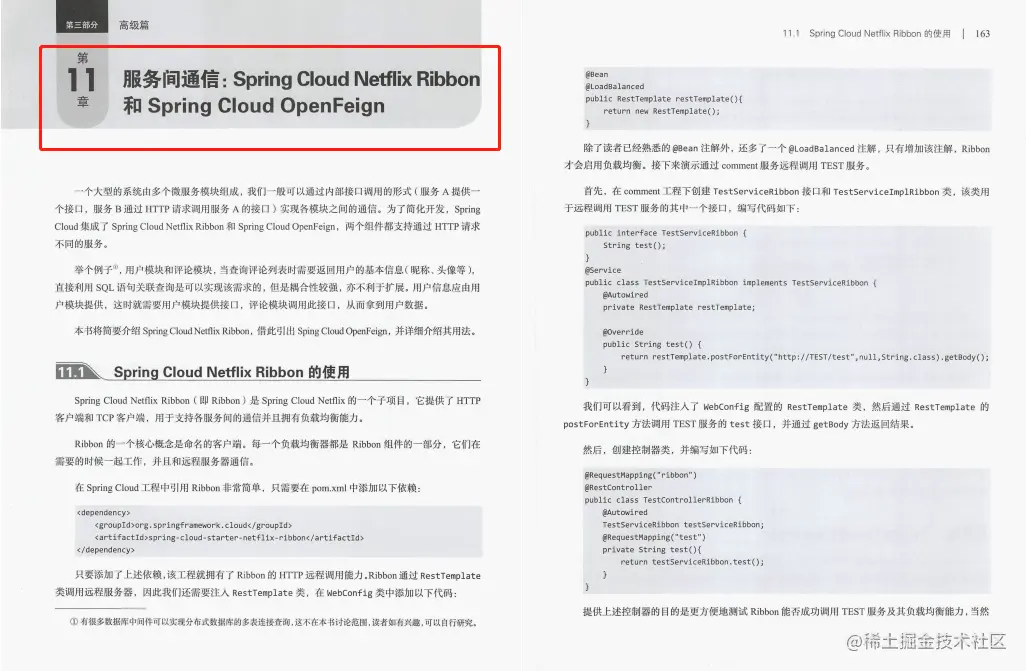Image resolution: width=1026 pixels, height=671 pixels.
Task: Click code line "private RestTemplate restTemplate;"
Action: tap(679, 307)
